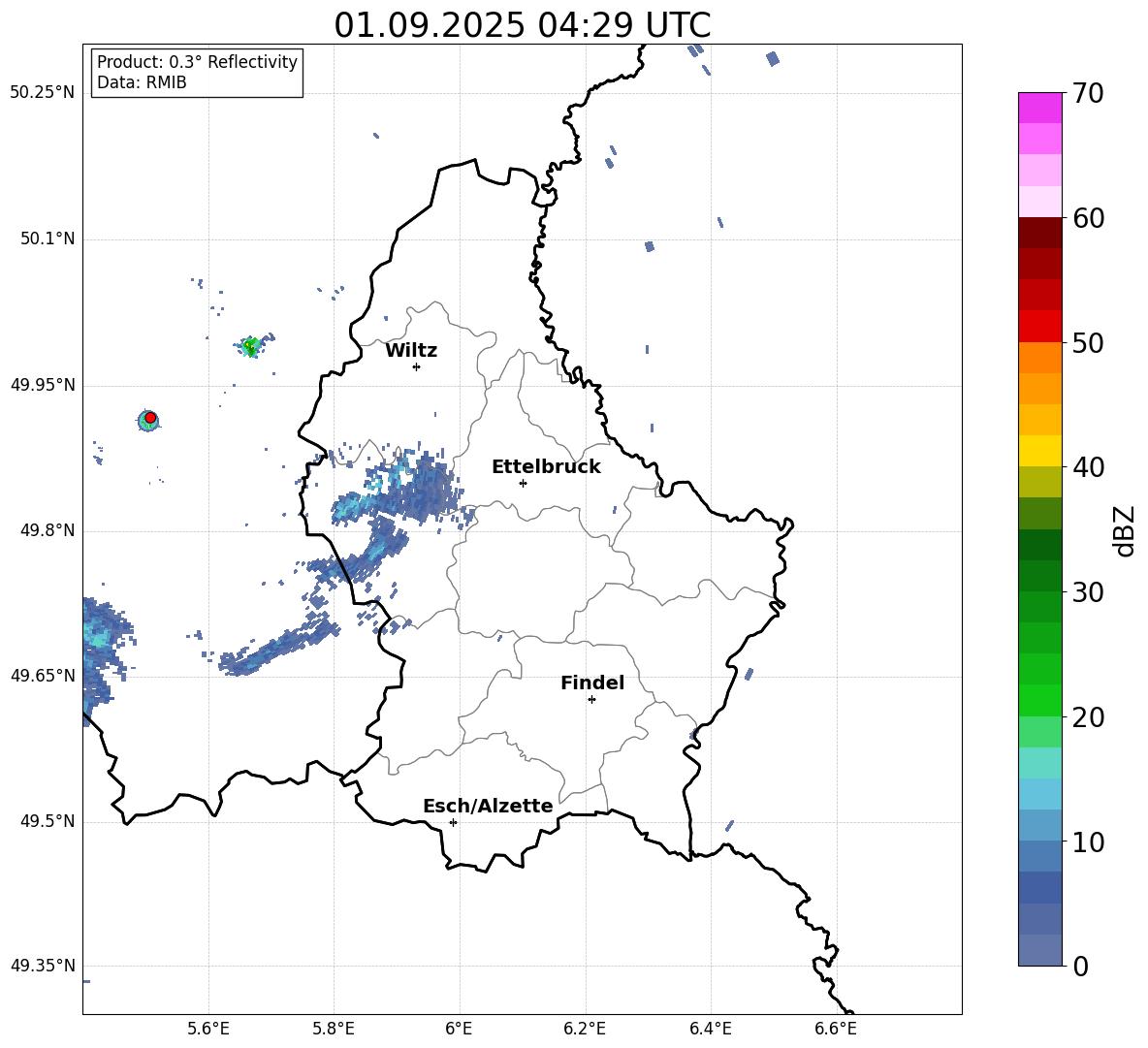The image size is (1148, 1048).
Task: Click the 49.8°N latitude tick label
Action: pos(47,530)
